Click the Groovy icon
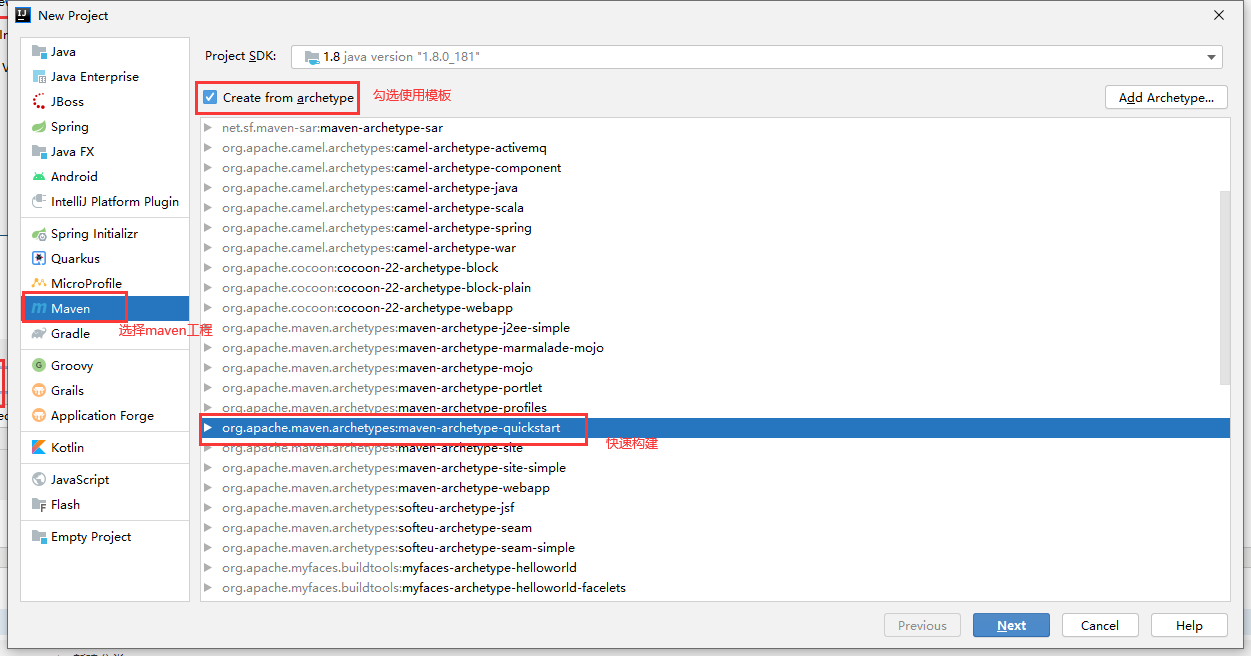1251x656 pixels. point(39,366)
